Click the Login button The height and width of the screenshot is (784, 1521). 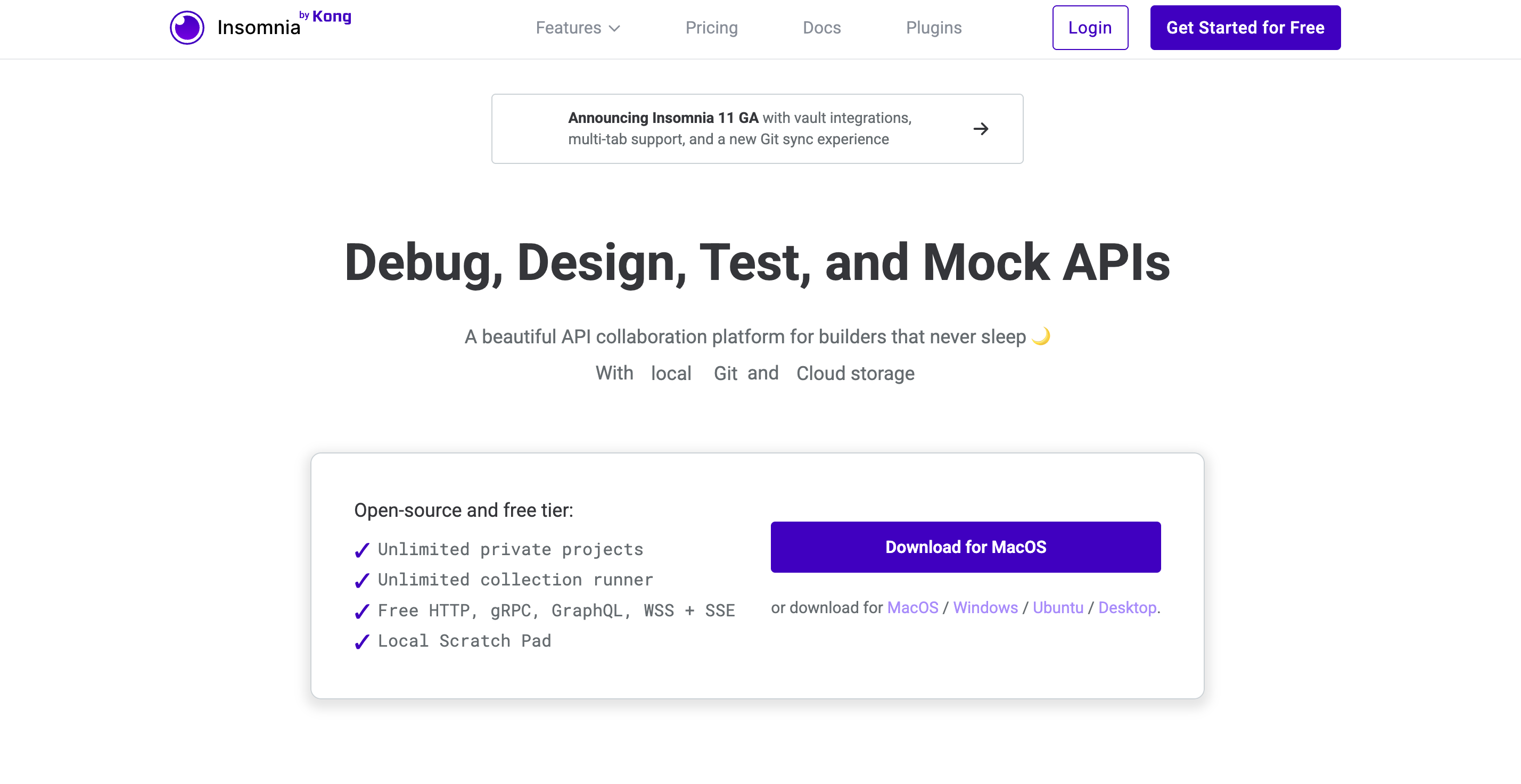tap(1090, 27)
